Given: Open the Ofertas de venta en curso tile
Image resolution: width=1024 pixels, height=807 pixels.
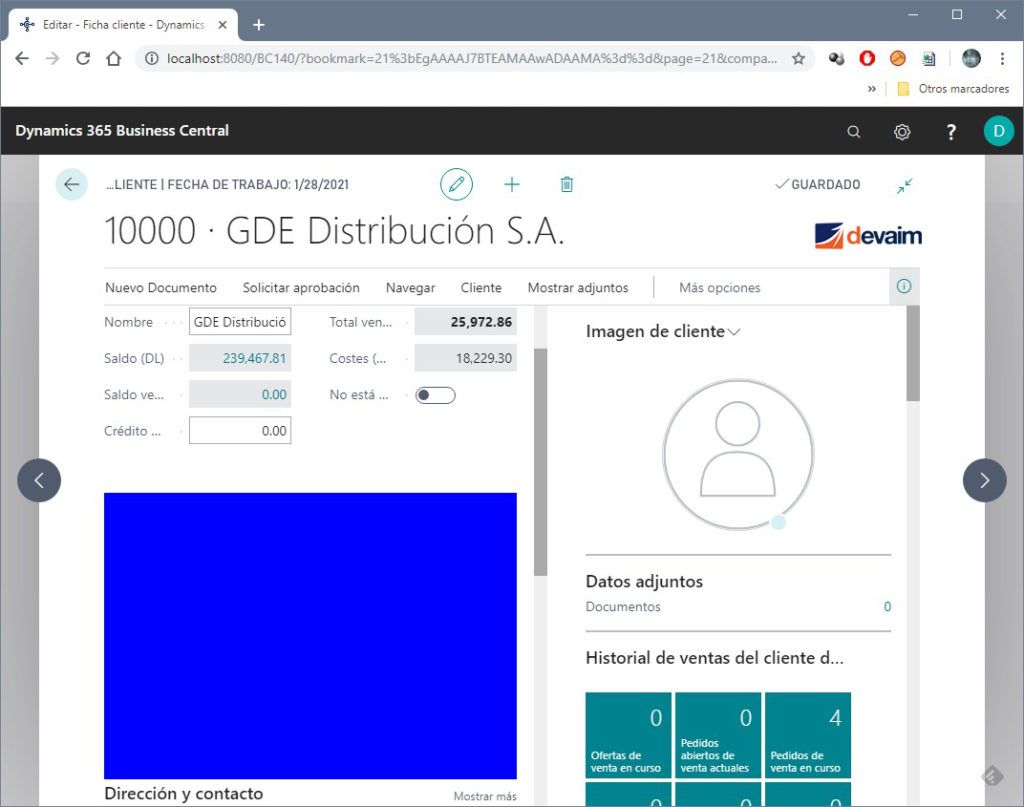Looking at the screenshot, I should [628, 735].
